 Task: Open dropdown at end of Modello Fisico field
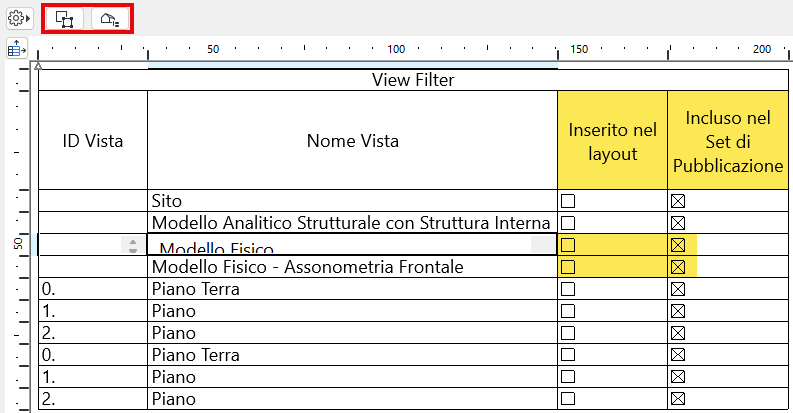click(542, 245)
